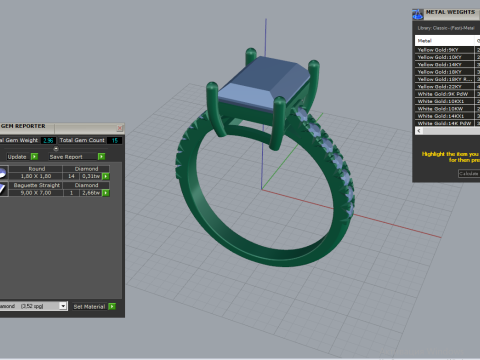Click the Metal column header
Screen dimensions: 480x360
coord(444,41)
